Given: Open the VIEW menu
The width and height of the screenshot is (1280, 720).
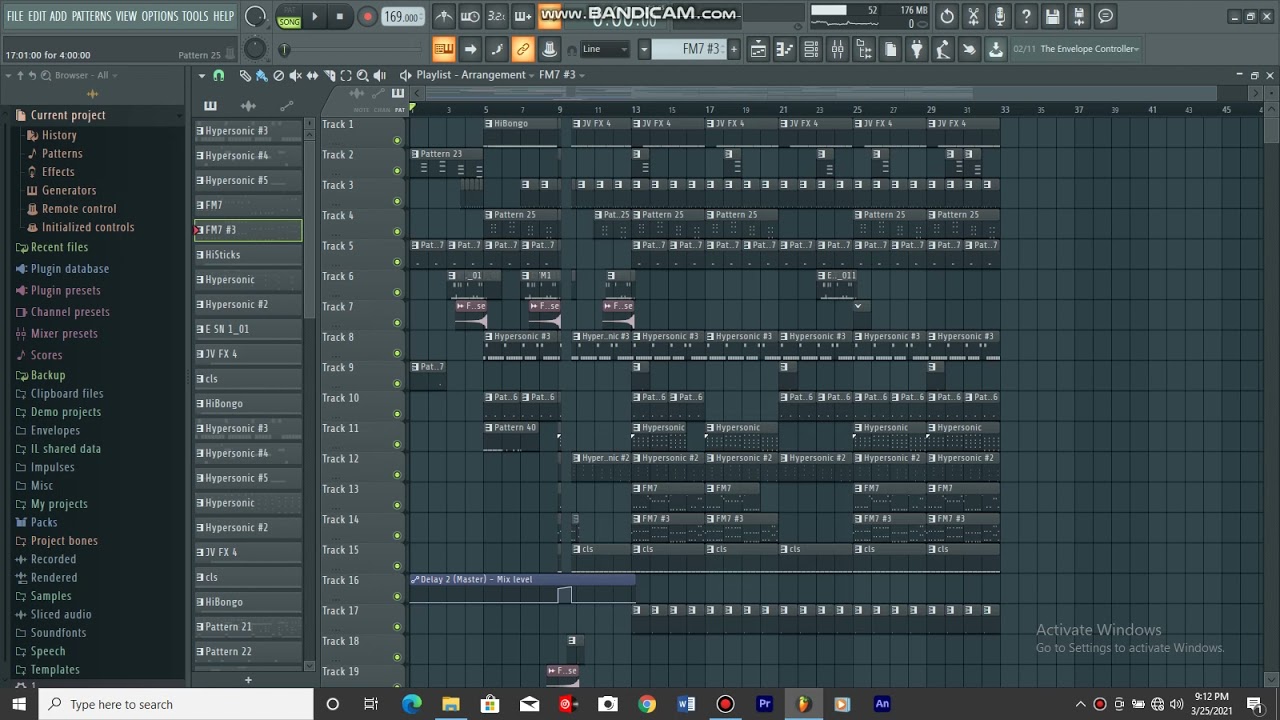Looking at the screenshot, I should point(126,16).
